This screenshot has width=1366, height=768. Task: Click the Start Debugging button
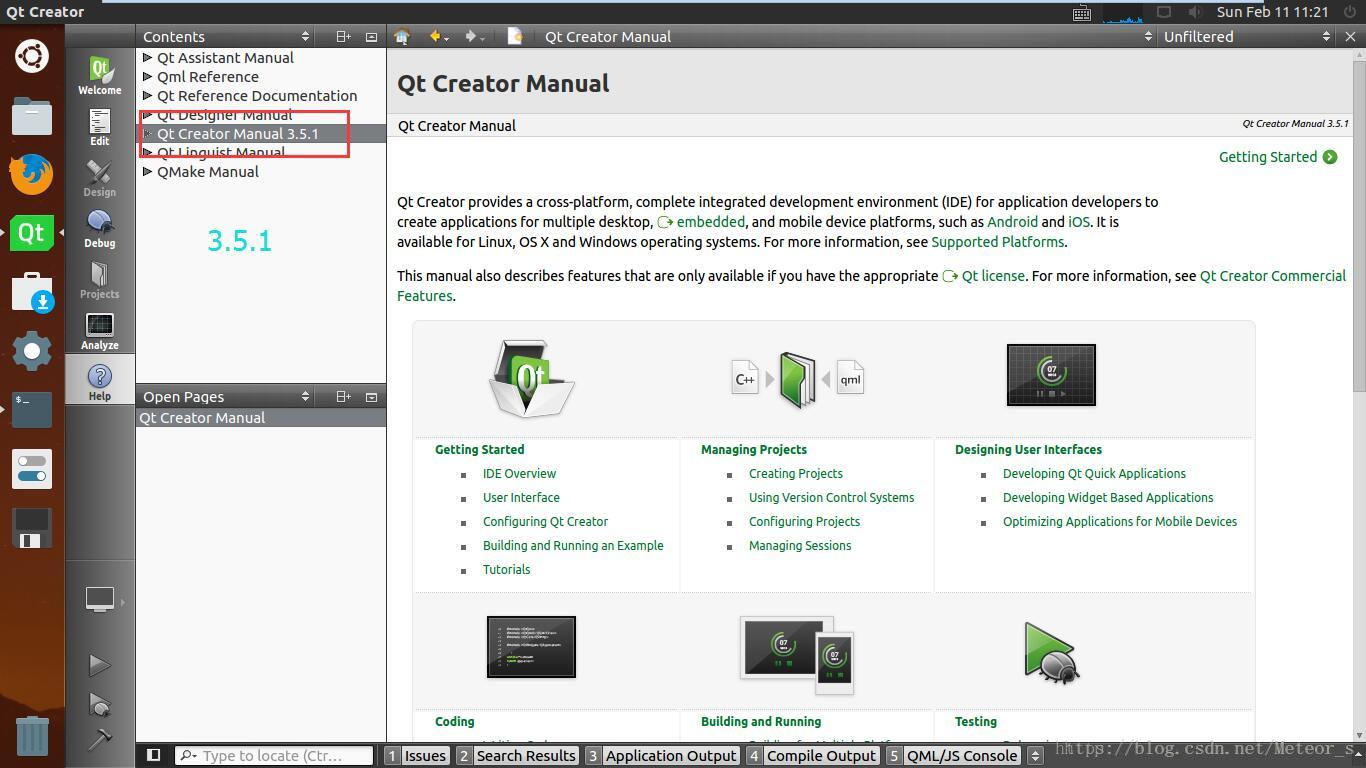pyautogui.click(x=100, y=704)
